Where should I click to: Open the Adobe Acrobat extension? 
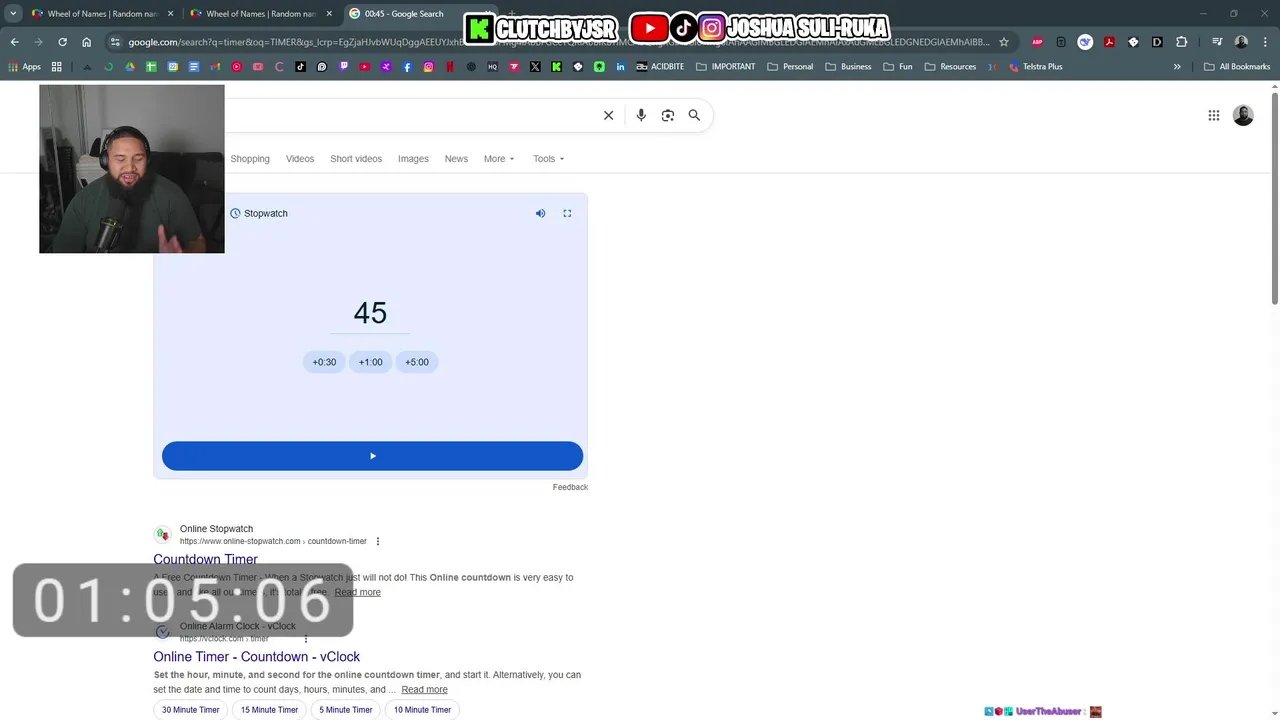(x=1109, y=42)
